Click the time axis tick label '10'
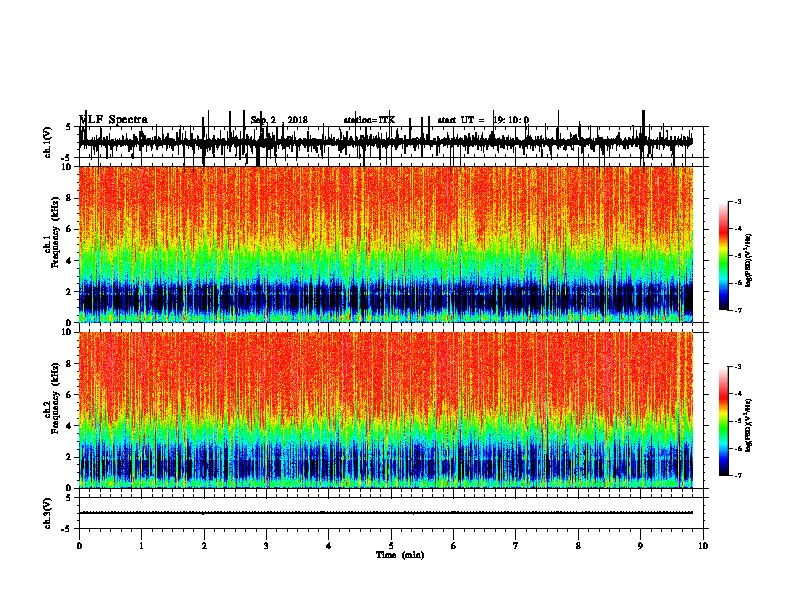 [703, 546]
